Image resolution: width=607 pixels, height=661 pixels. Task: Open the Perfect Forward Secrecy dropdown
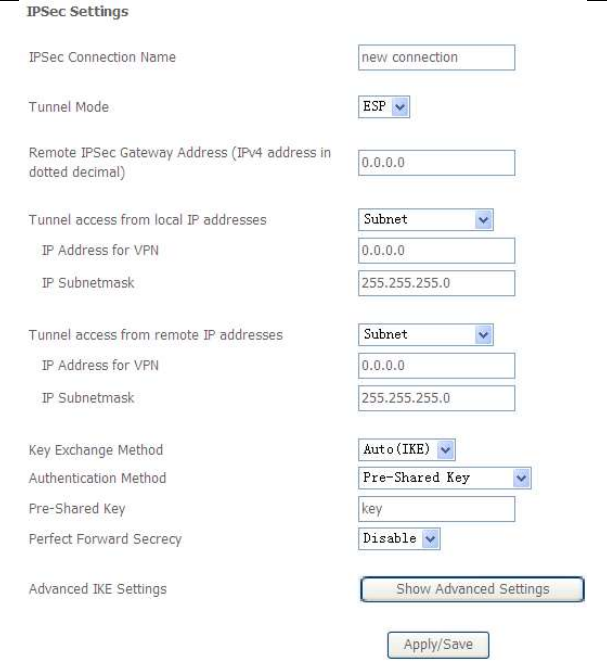pyautogui.click(x=399, y=540)
